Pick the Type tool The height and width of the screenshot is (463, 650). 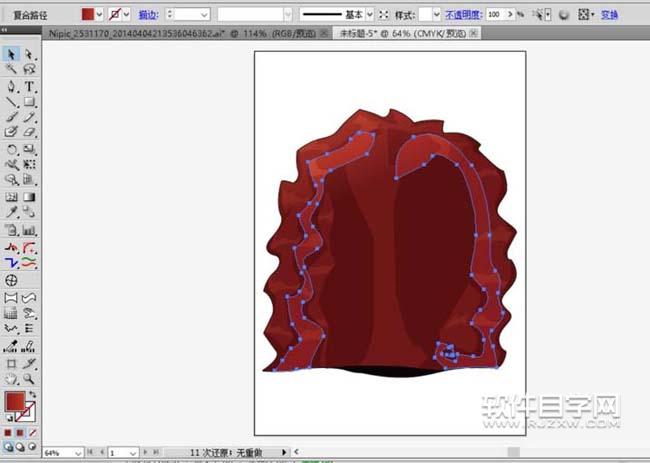(x=29, y=86)
